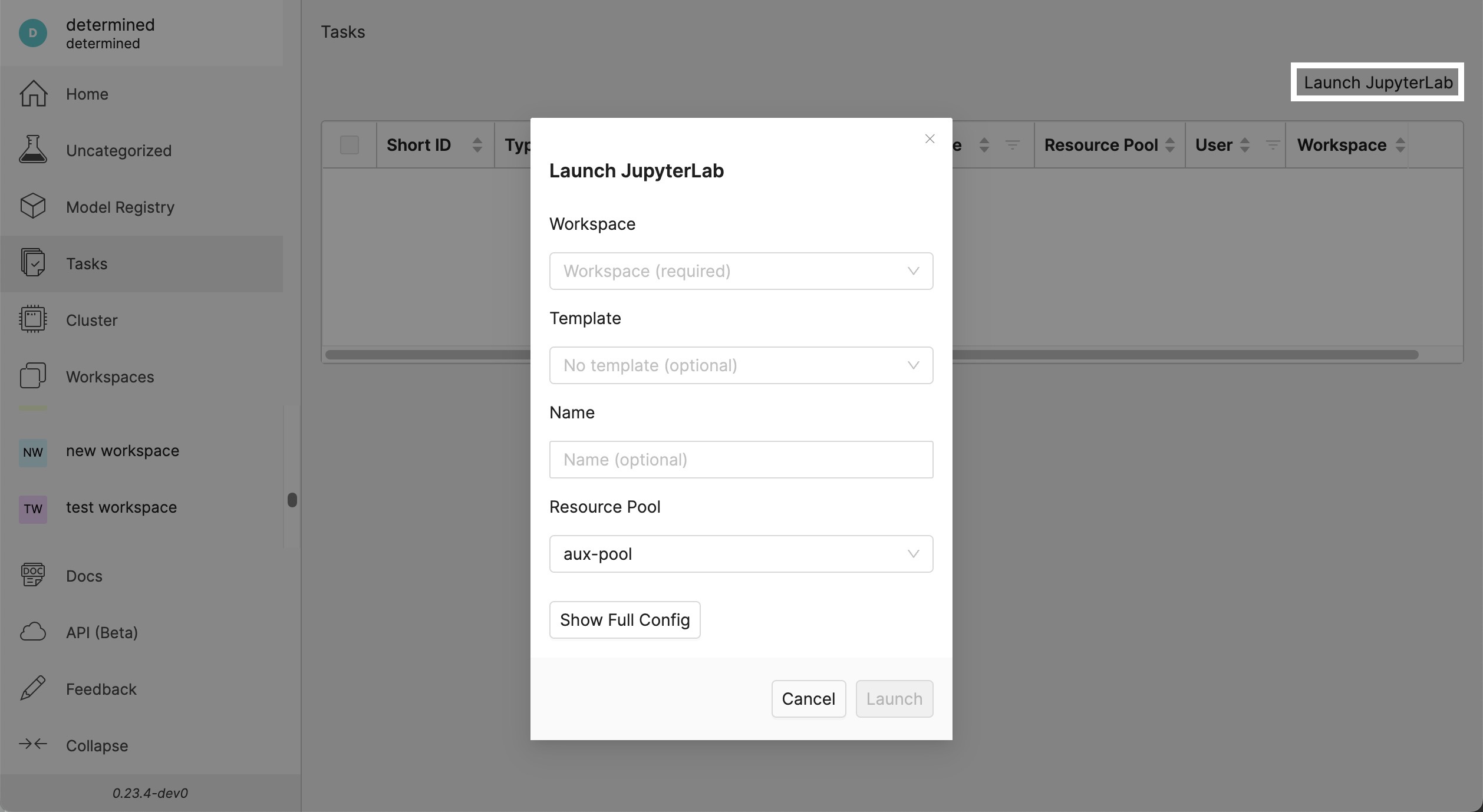Click the Workspace column header

pos(1347,145)
